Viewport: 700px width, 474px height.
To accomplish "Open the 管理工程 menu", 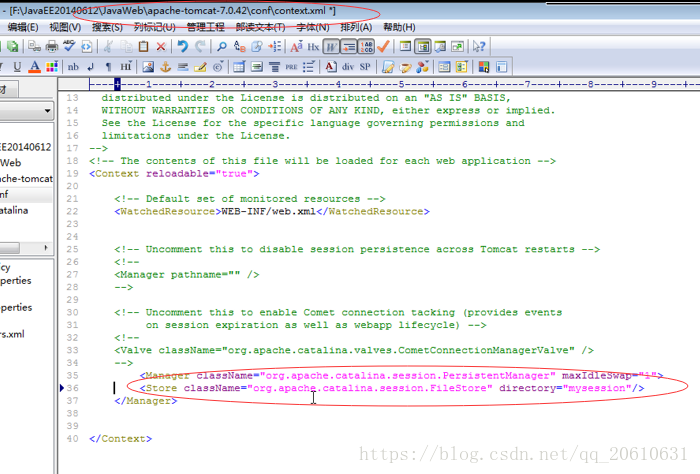I will (205, 27).
